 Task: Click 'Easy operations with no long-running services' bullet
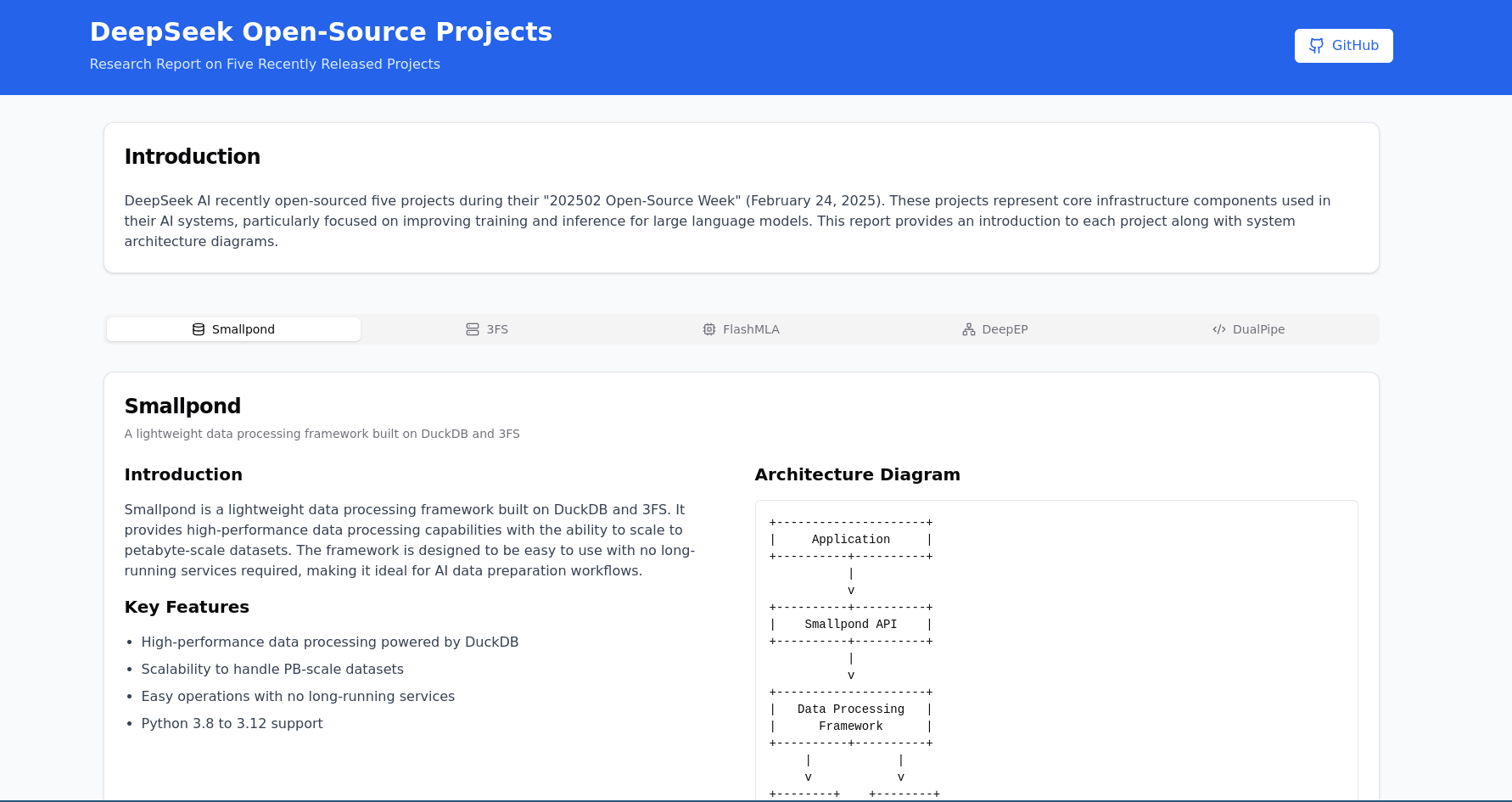298,697
